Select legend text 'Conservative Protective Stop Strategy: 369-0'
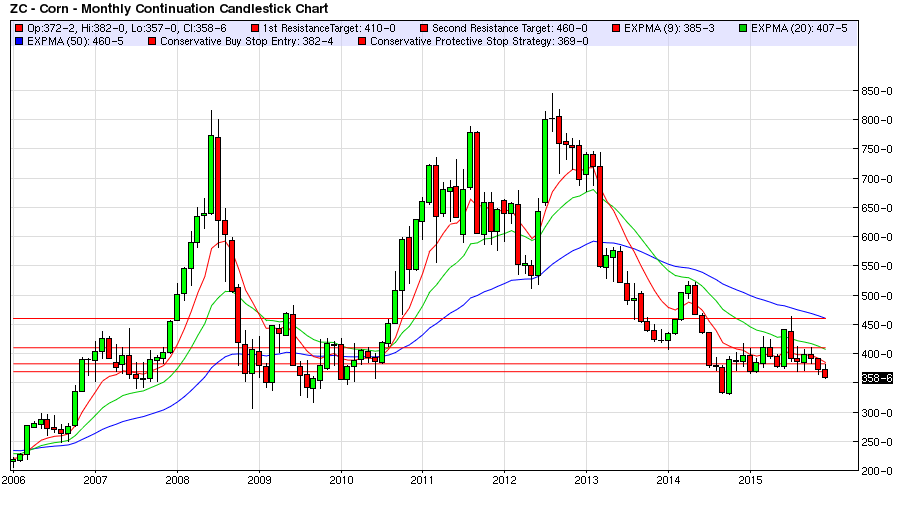Viewport: 900px width, 511px height. [479, 41]
